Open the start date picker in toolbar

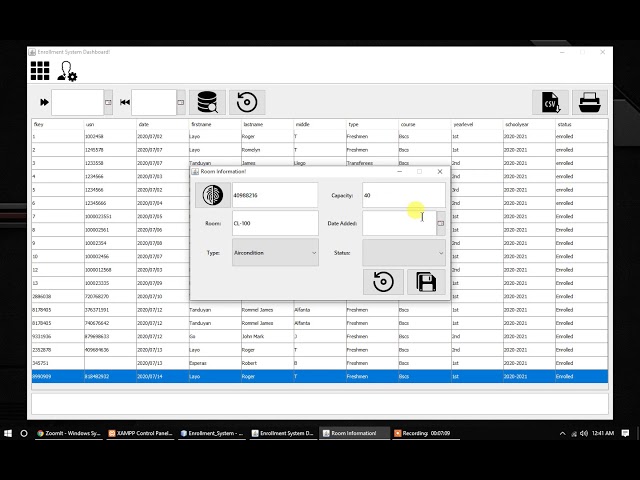point(109,102)
